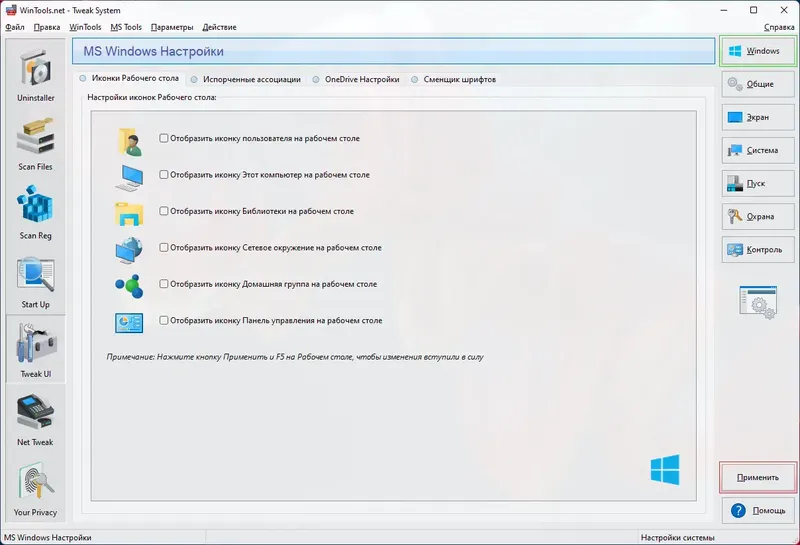Open the Действие menu

[x=219, y=27]
